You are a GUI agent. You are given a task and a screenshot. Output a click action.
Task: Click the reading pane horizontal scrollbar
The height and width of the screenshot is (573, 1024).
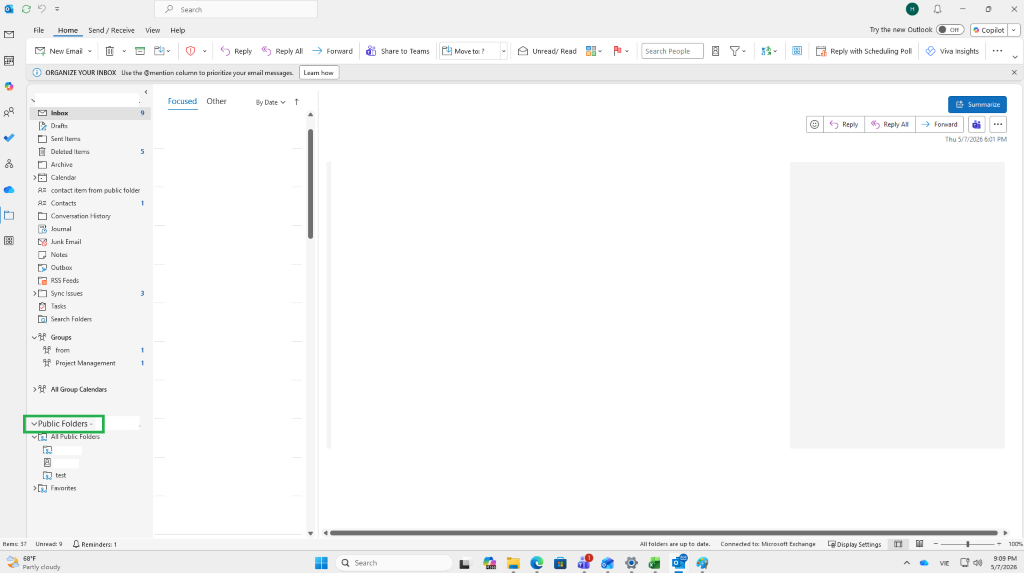pyautogui.click(x=664, y=533)
